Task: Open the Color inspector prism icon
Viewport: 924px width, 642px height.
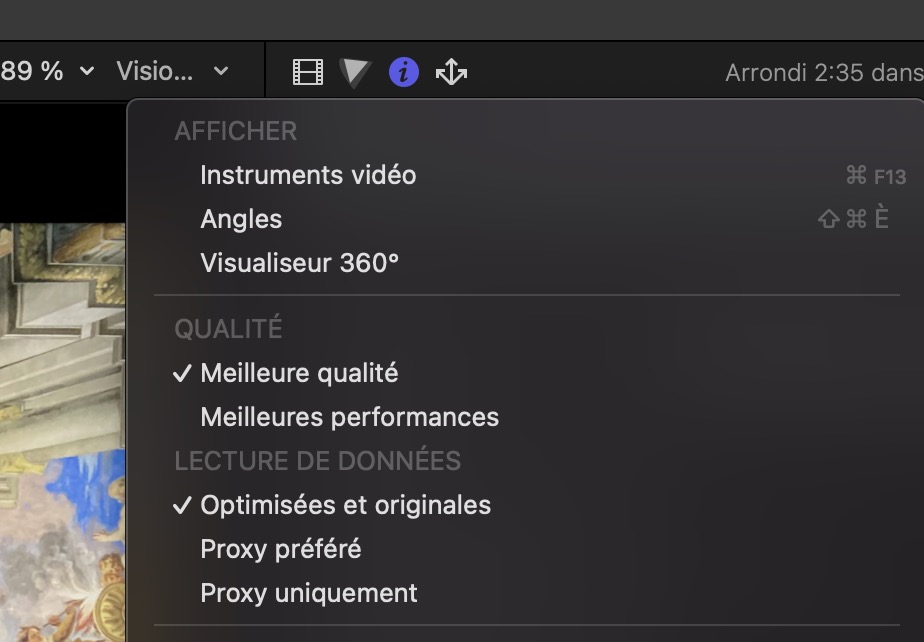Action: pos(354,72)
